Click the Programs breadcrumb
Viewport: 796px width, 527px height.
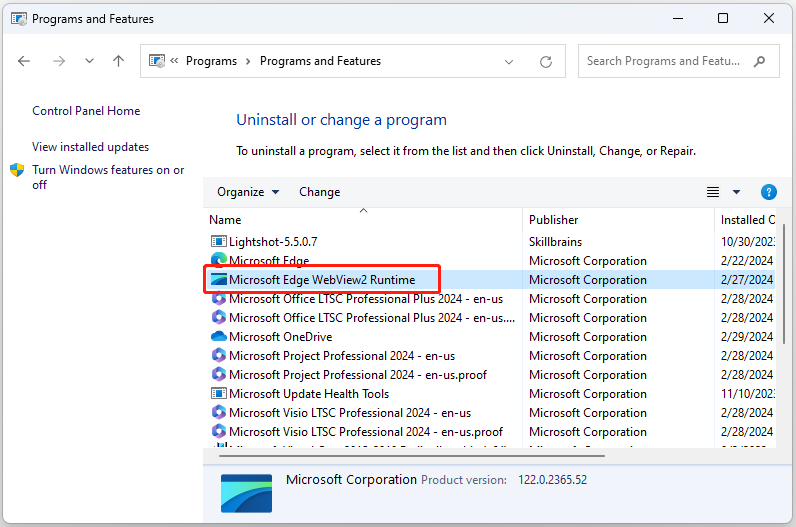(x=211, y=61)
